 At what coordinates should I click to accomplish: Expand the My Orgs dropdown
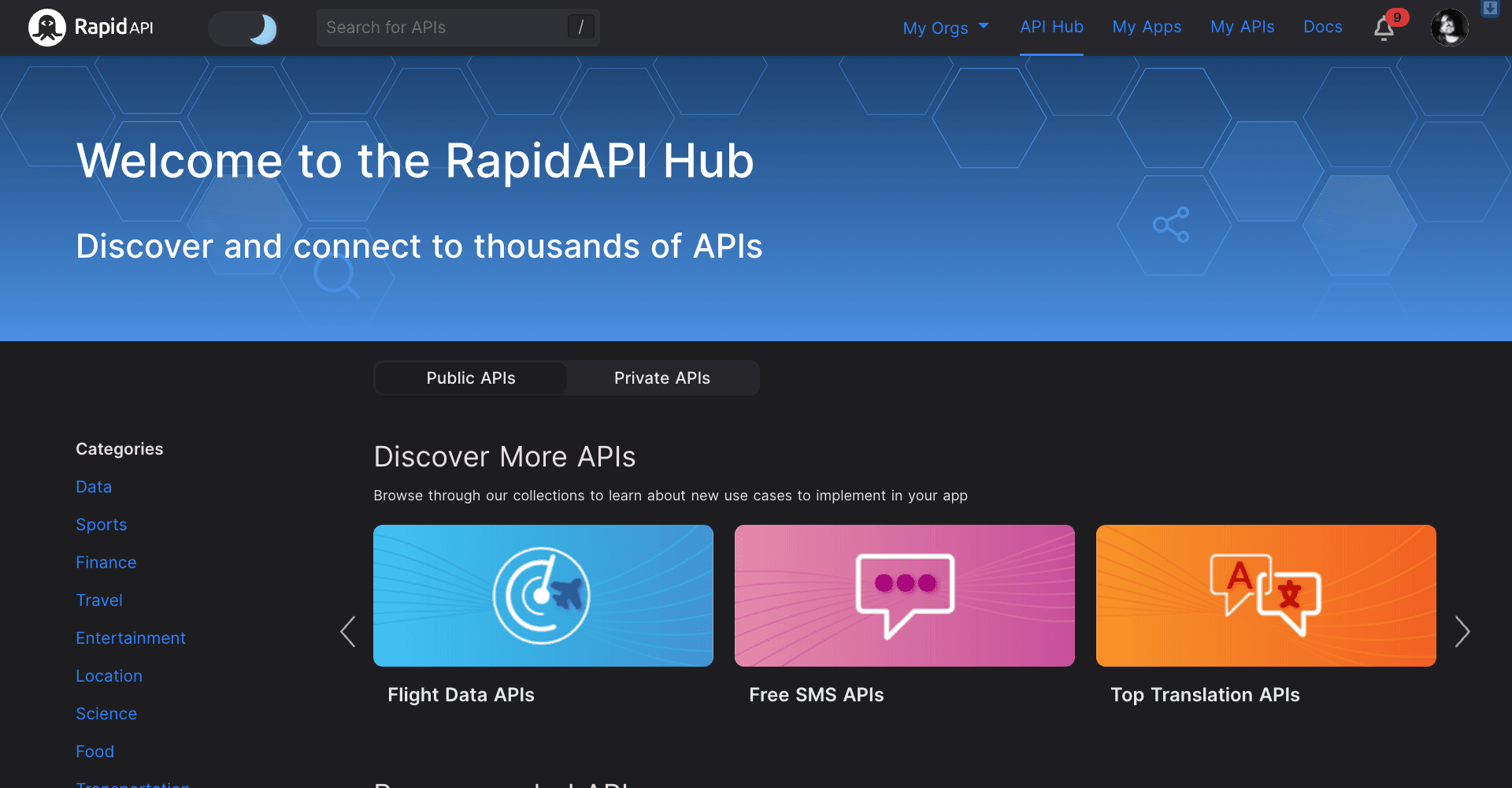pyautogui.click(x=945, y=28)
